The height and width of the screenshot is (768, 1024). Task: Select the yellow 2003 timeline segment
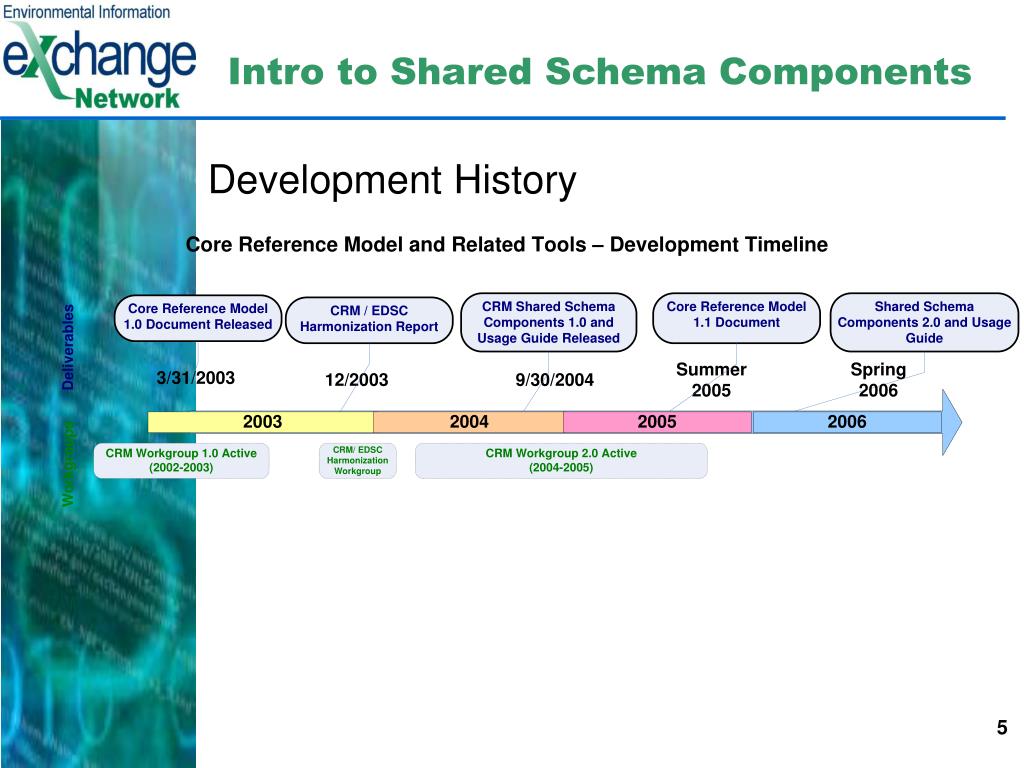tap(261, 422)
